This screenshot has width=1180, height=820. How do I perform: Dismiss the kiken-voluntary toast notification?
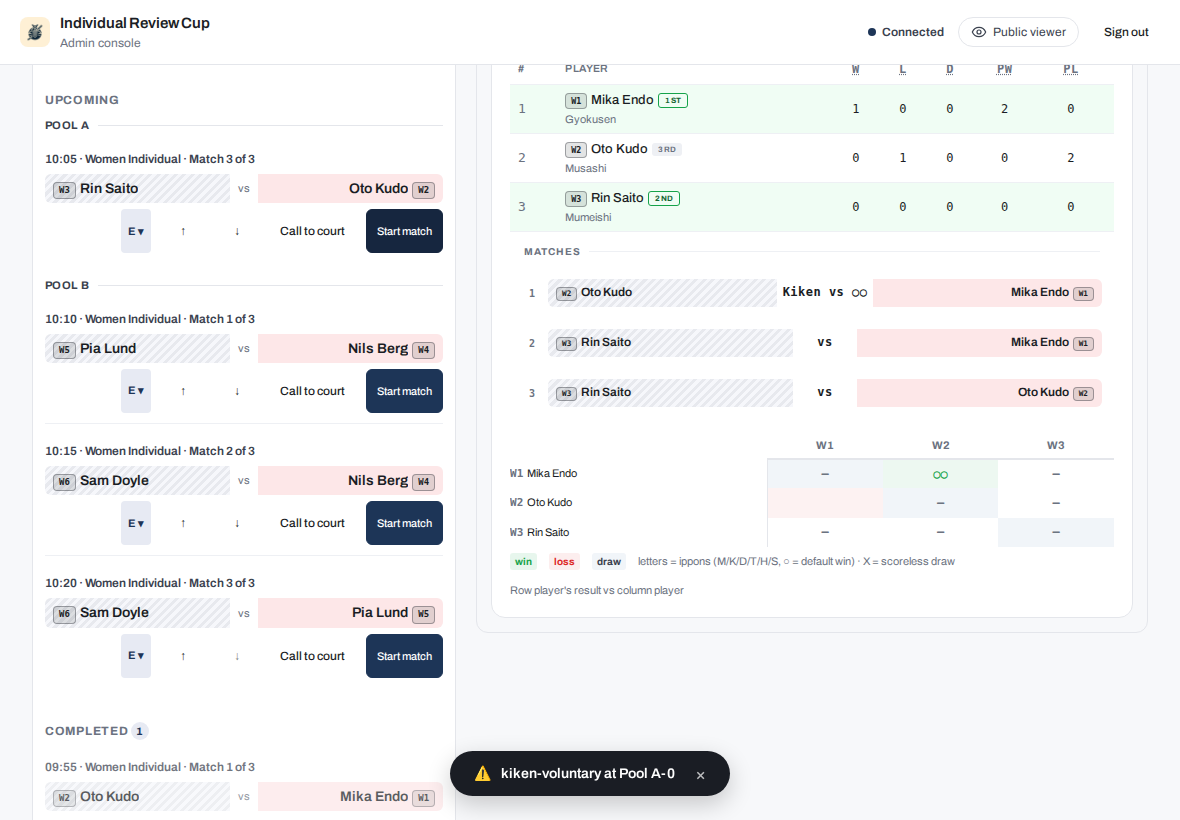[701, 775]
